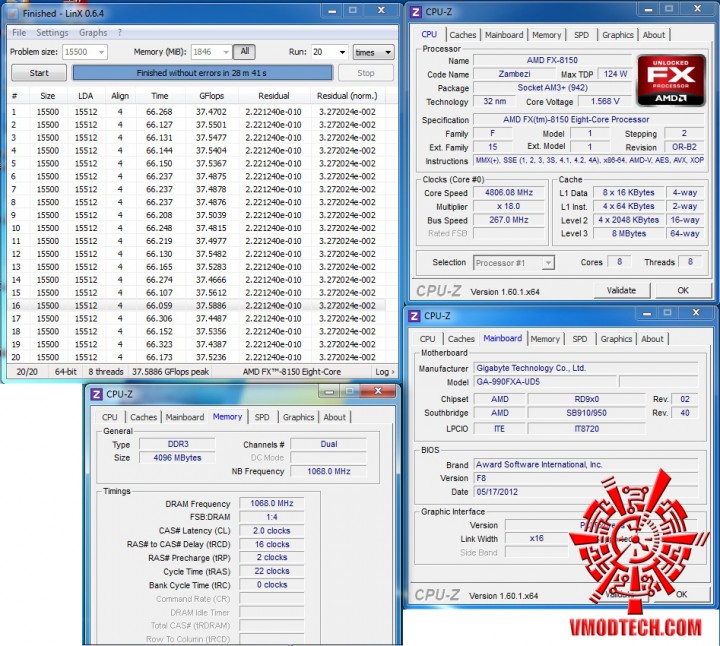Toggle the All memory button in LinX
This screenshot has height=646, width=720.
click(x=245, y=51)
